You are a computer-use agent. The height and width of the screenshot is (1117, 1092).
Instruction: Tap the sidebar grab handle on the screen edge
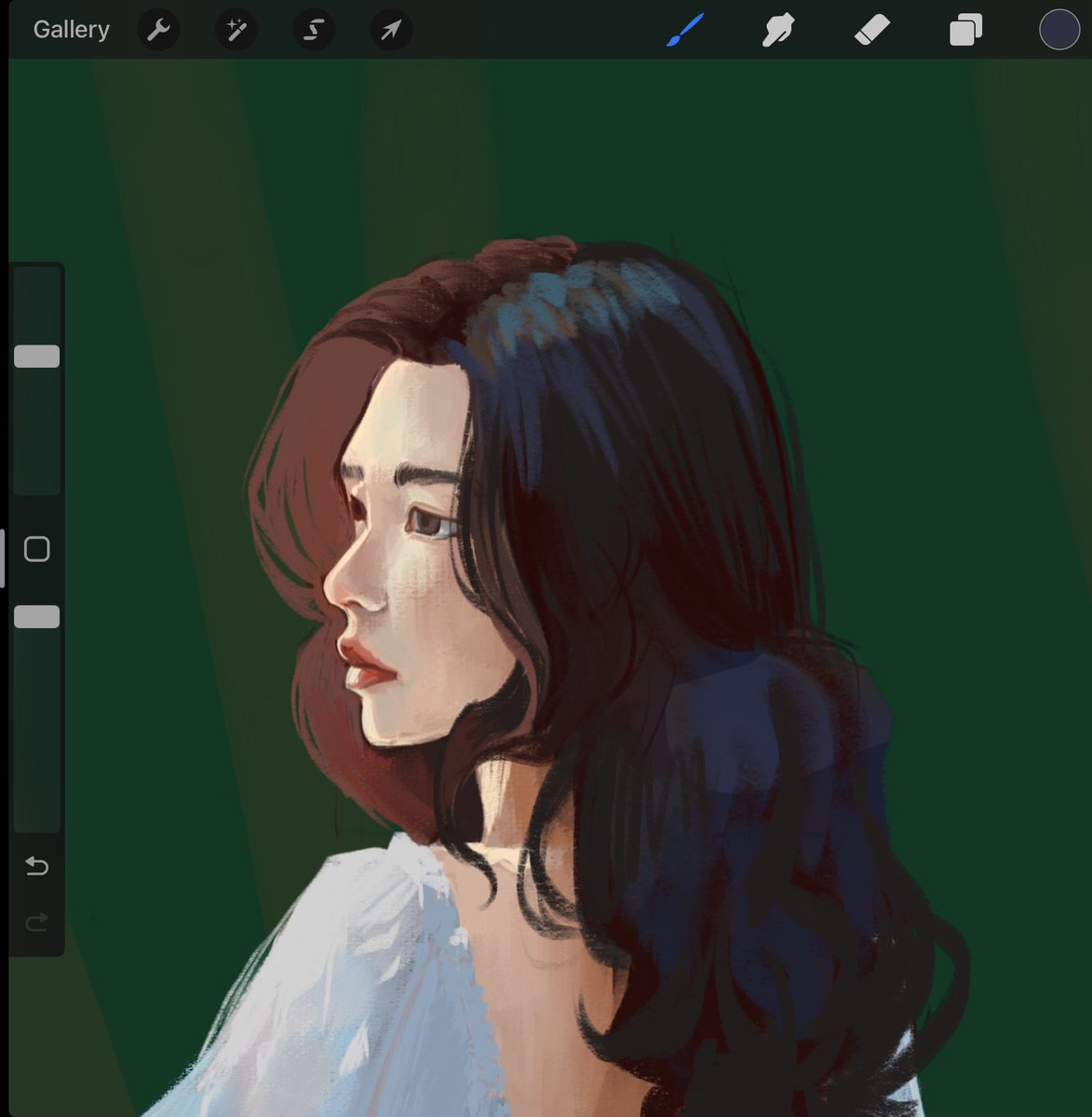click(4, 558)
